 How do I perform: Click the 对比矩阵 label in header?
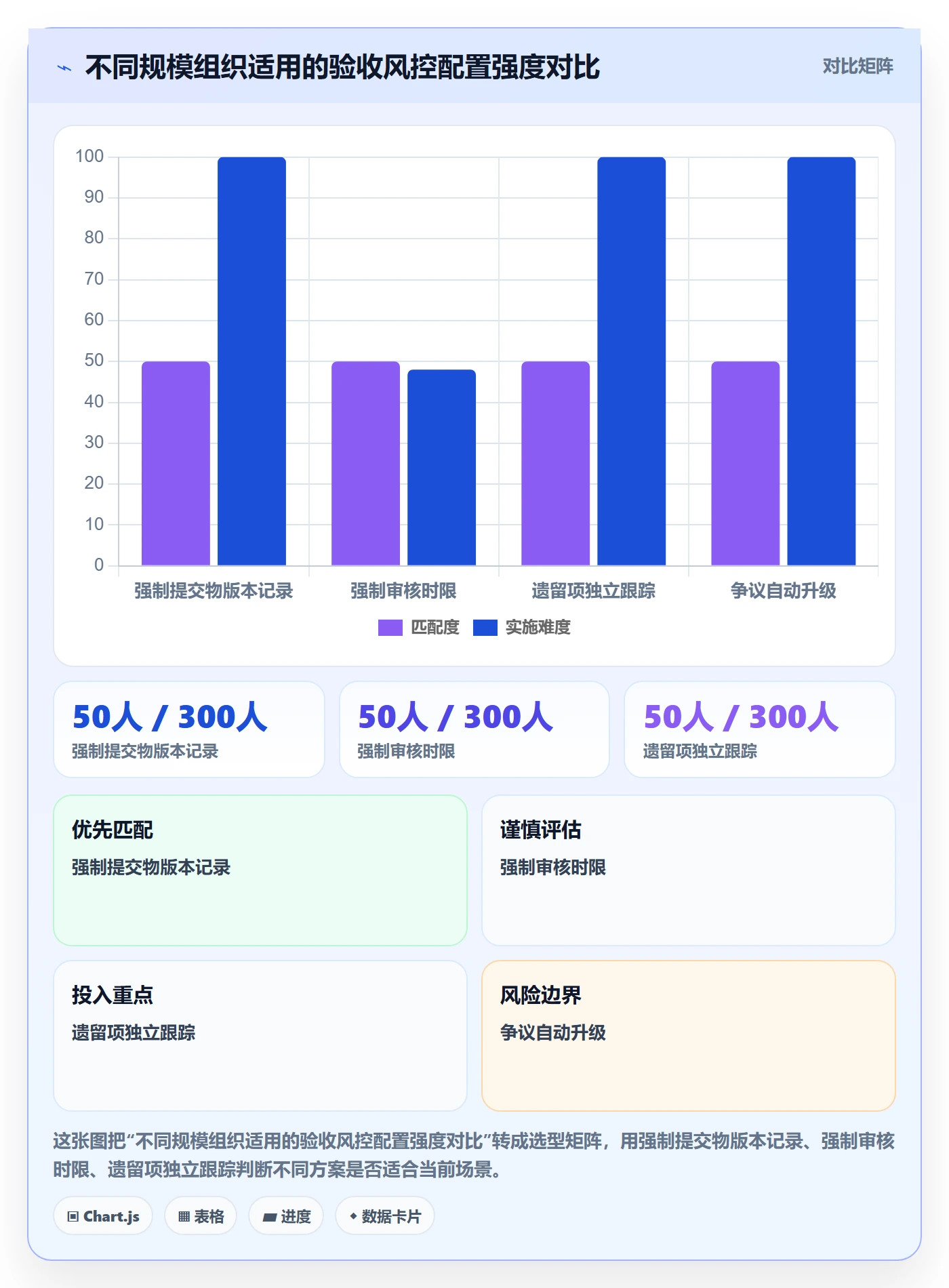tap(857, 66)
